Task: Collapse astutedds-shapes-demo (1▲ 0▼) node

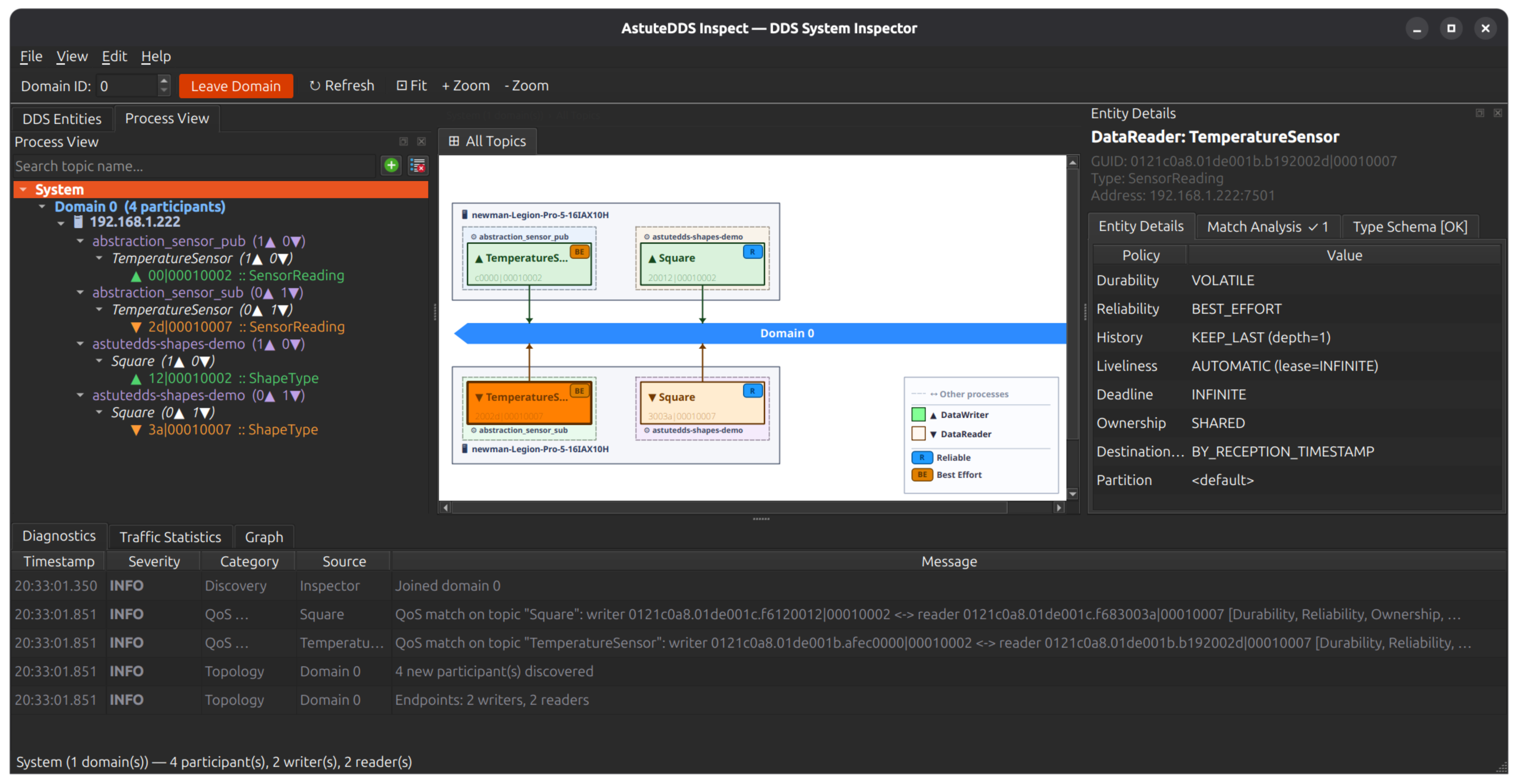Action: coord(79,343)
